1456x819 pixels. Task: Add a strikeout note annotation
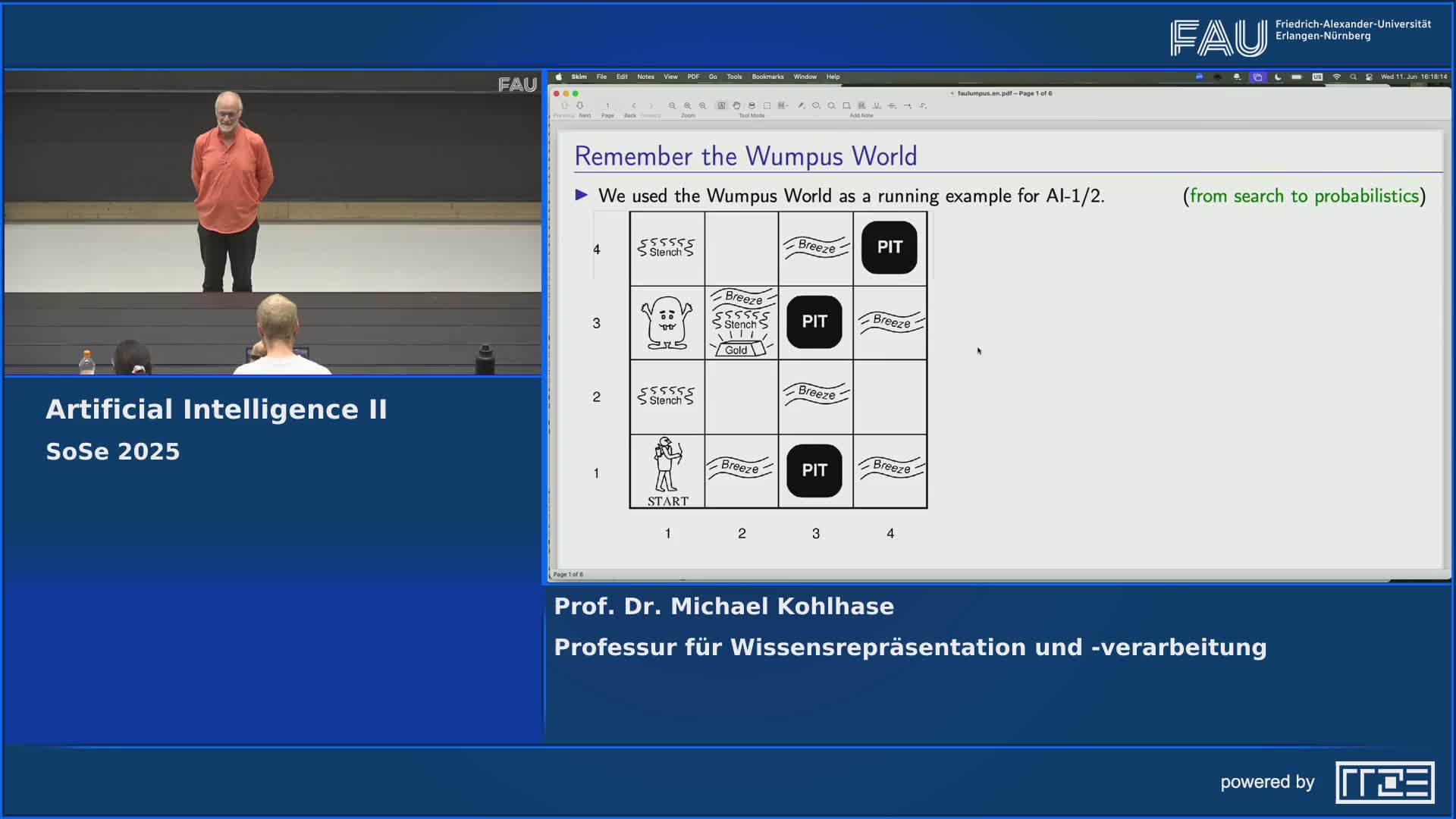pyautogui.click(x=893, y=105)
